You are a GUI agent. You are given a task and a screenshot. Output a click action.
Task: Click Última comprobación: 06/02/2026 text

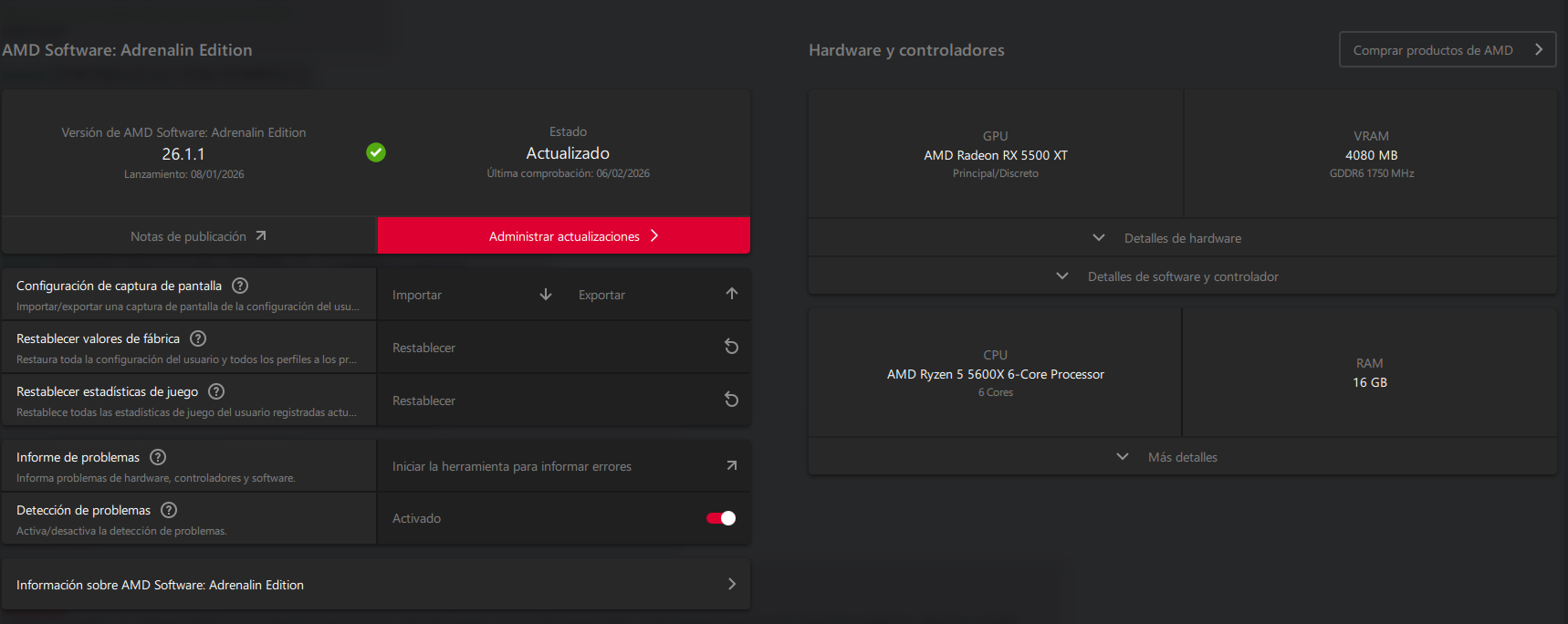click(568, 173)
